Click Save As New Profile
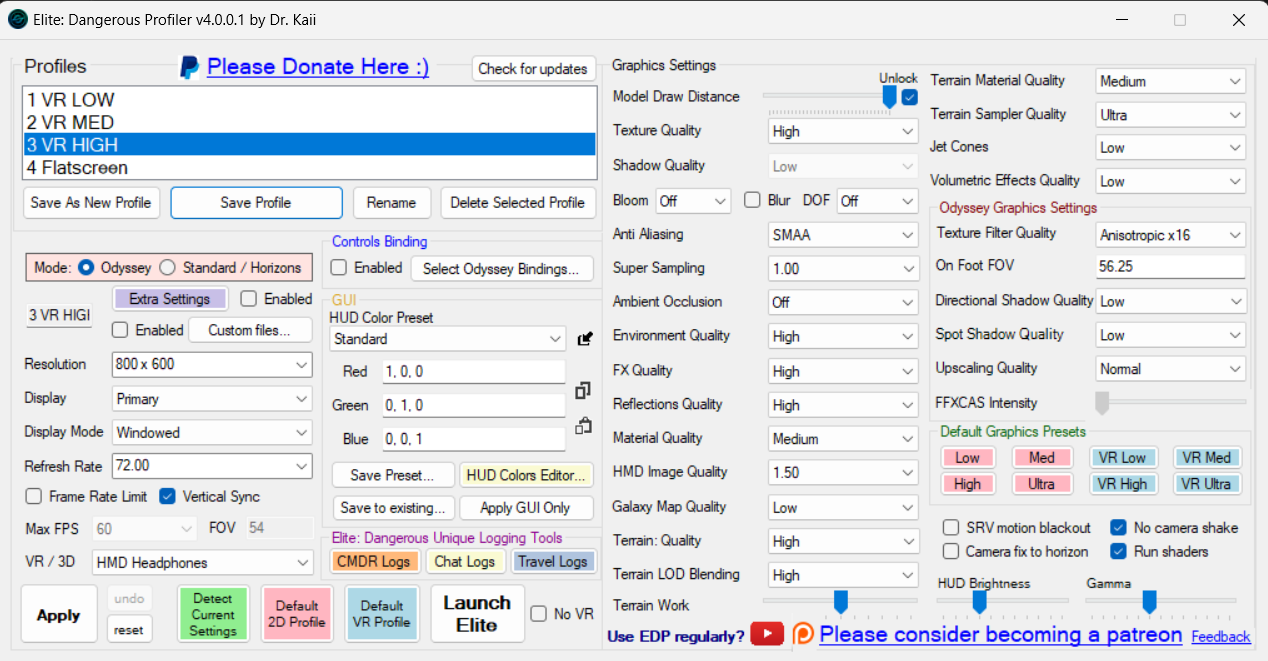1268x661 pixels. 91,202
